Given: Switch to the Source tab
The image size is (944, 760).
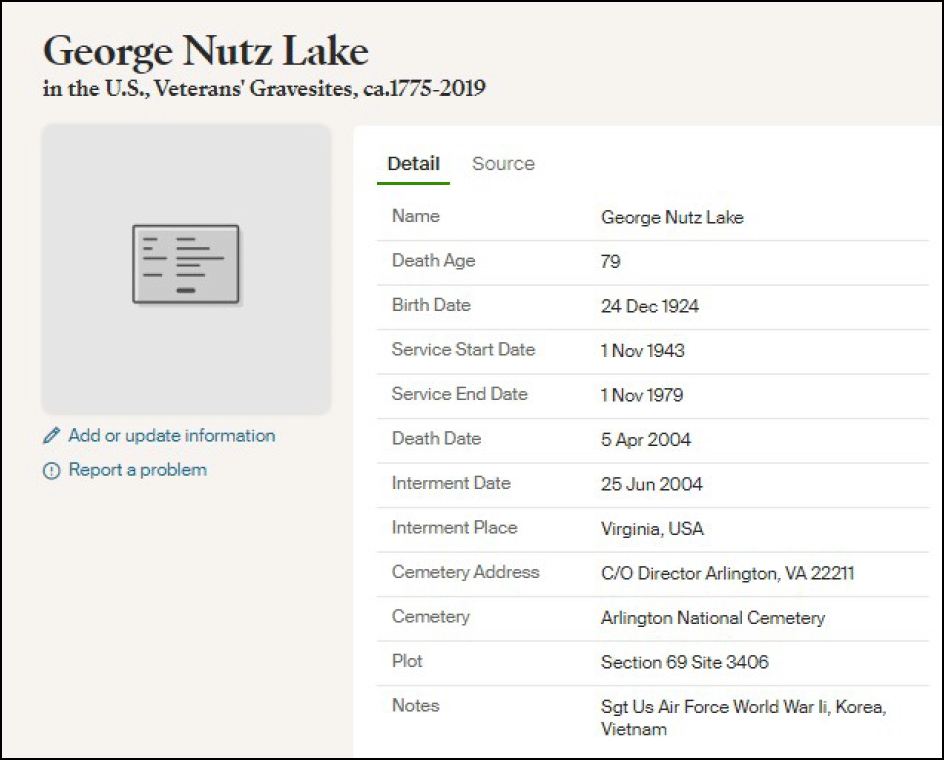Looking at the screenshot, I should pos(503,164).
